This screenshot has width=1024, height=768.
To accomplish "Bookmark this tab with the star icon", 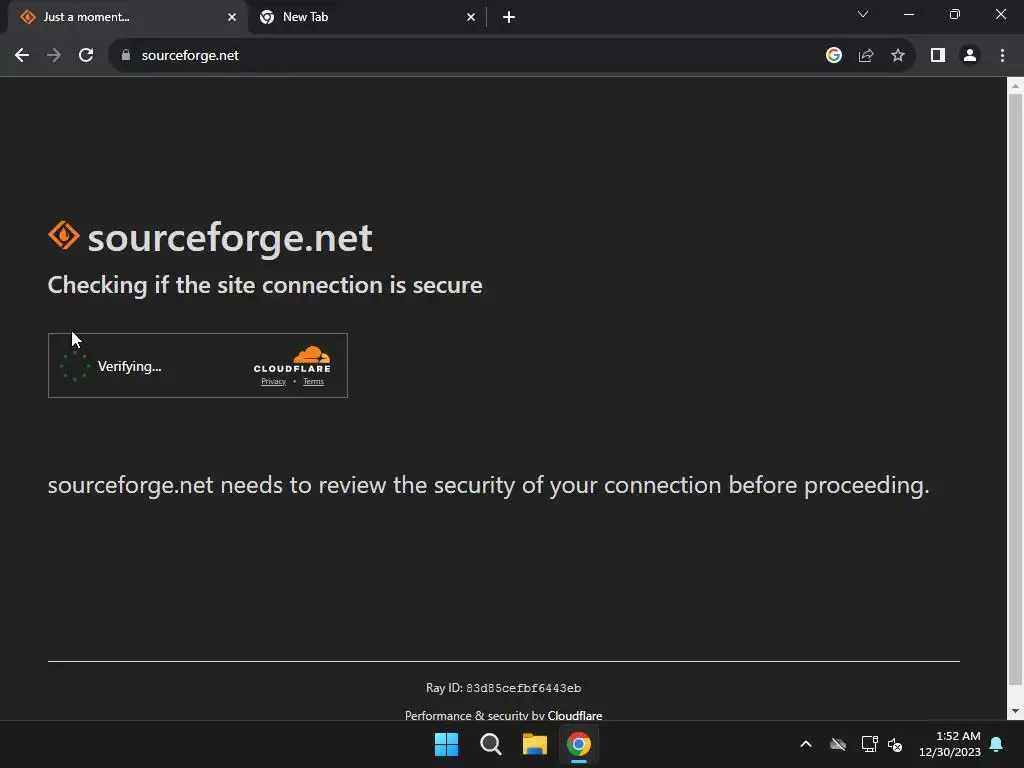I will (x=898, y=56).
